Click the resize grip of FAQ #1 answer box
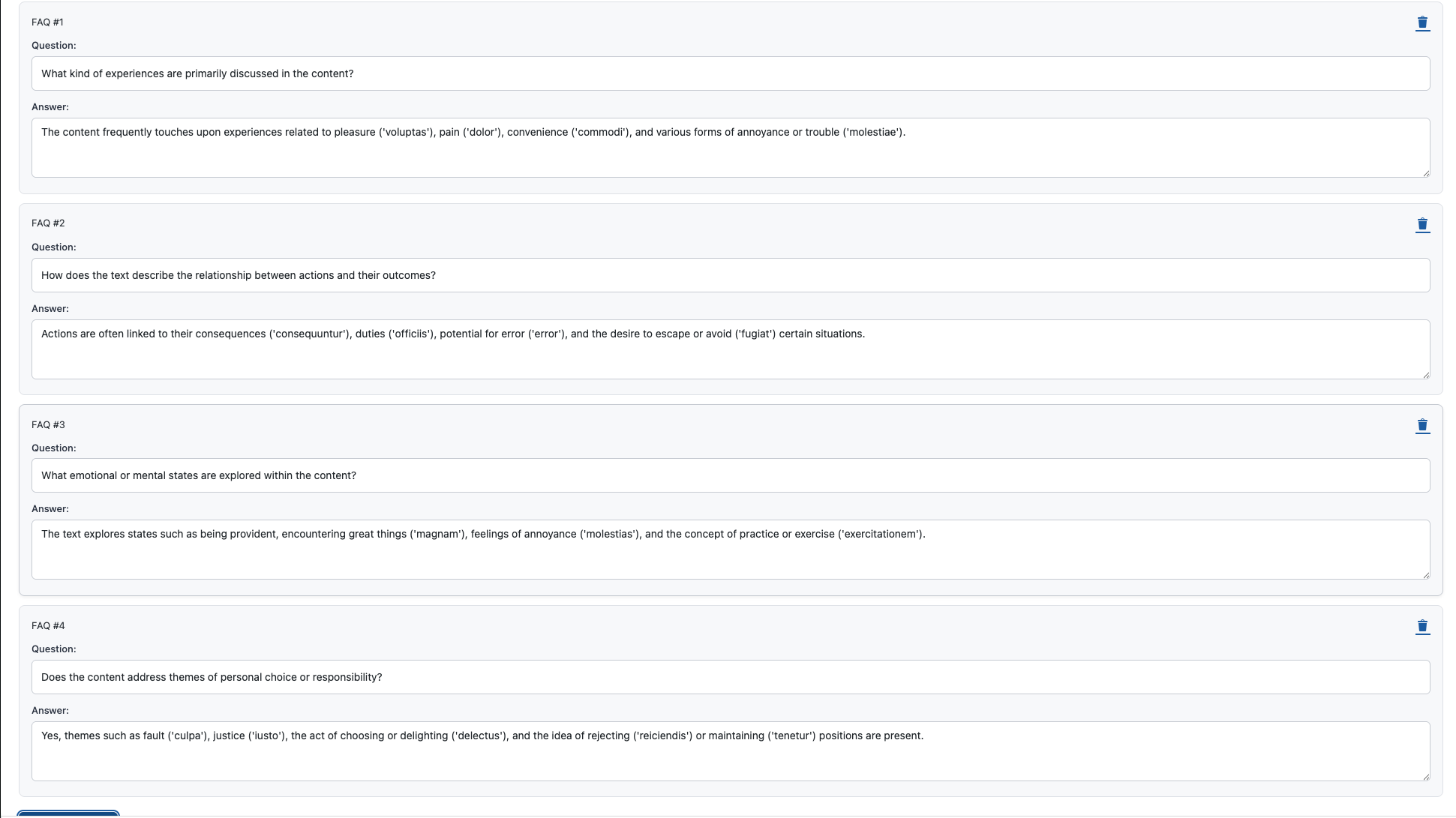The image size is (1456, 818). (x=1426, y=175)
